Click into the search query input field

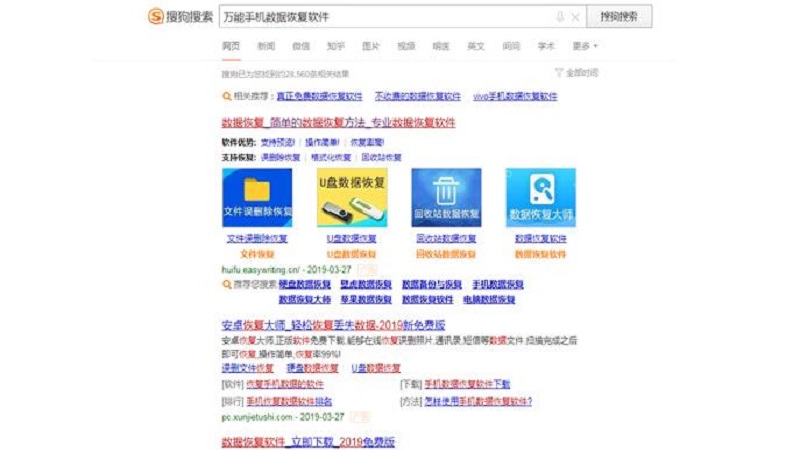[x=380, y=17]
